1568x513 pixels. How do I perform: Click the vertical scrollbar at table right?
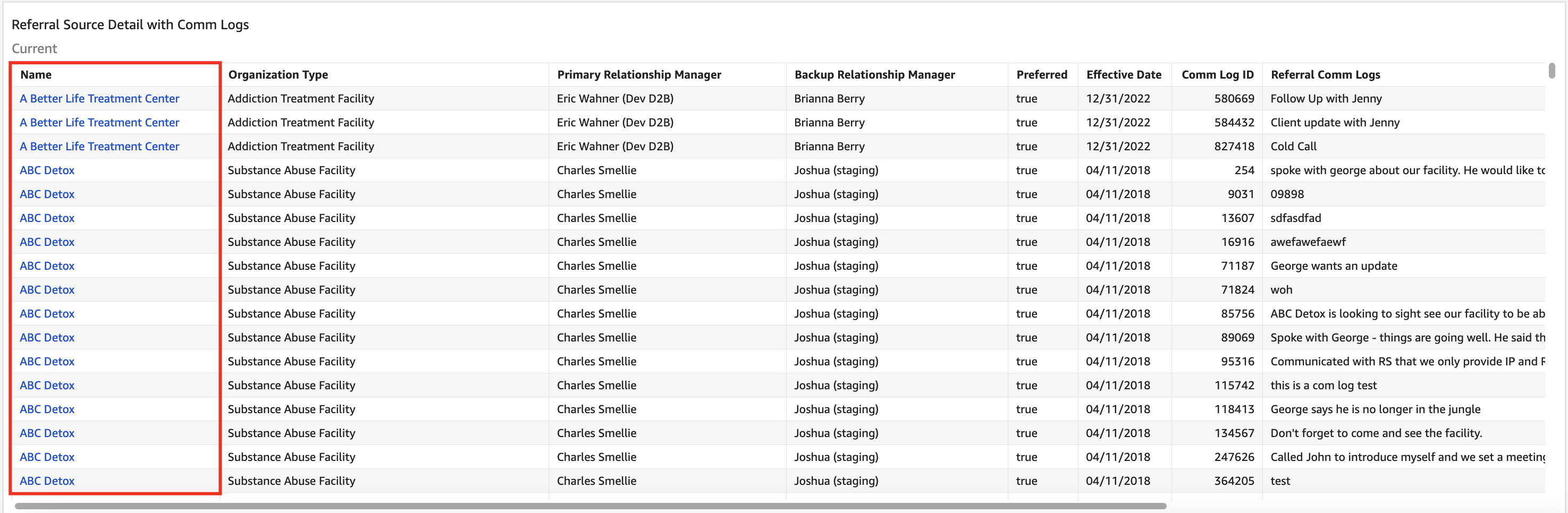[1552, 71]
